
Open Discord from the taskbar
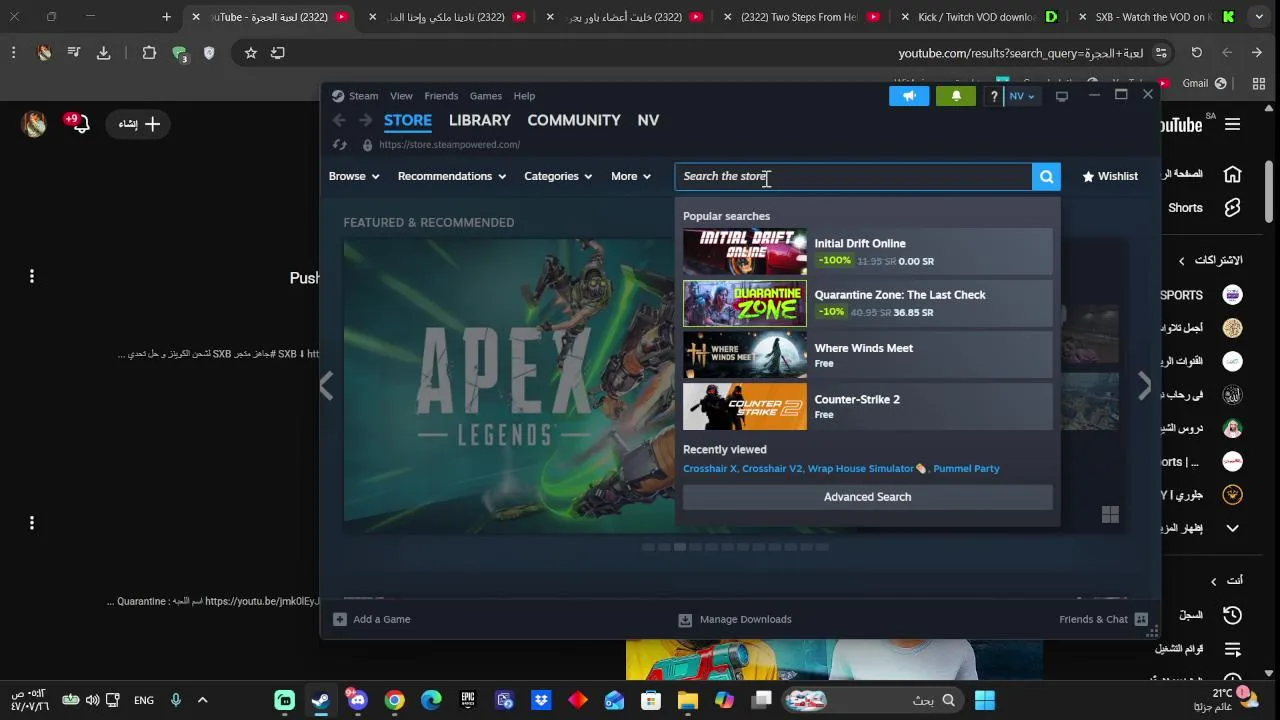coord(358,700)
